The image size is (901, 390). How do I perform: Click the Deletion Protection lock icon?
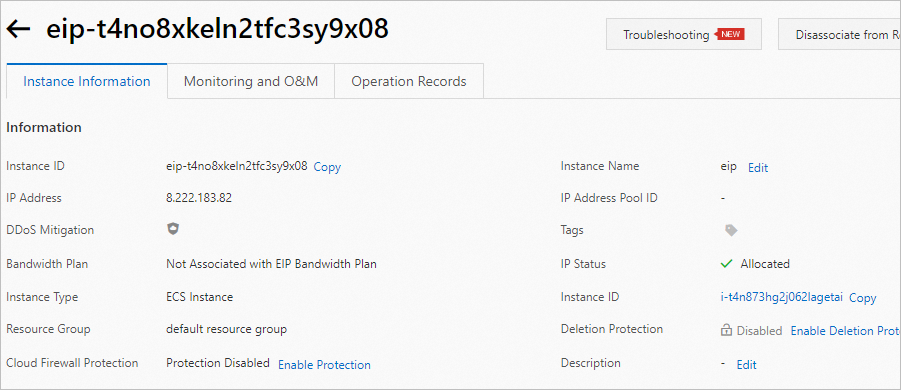click(x=726, y=331)
